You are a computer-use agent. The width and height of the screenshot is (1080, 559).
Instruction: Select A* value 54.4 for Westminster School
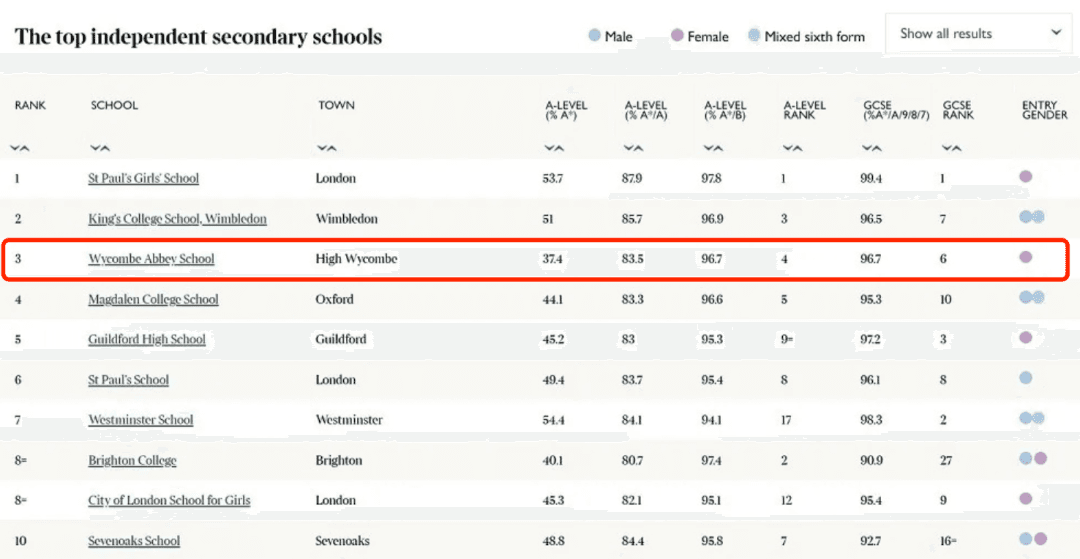tap(554, 420)
